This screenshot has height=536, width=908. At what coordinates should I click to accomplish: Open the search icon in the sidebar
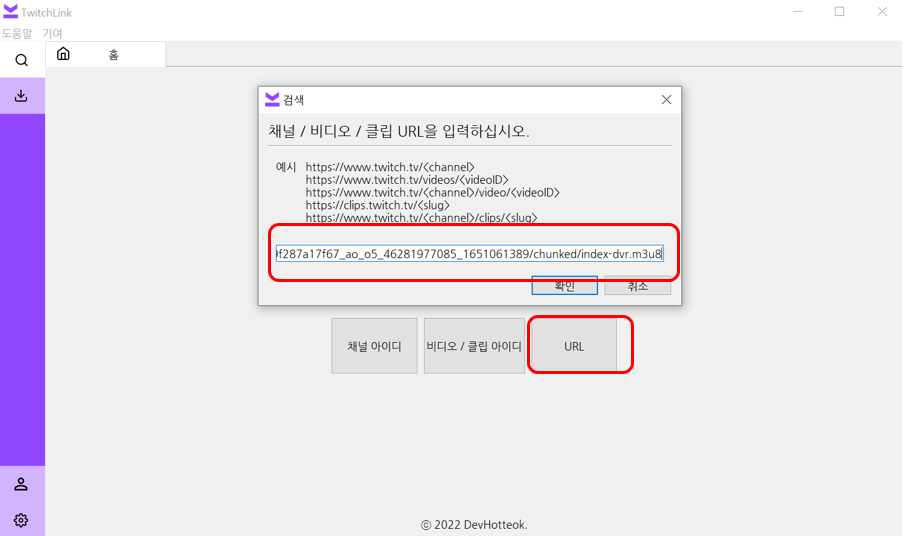[21, 60]
